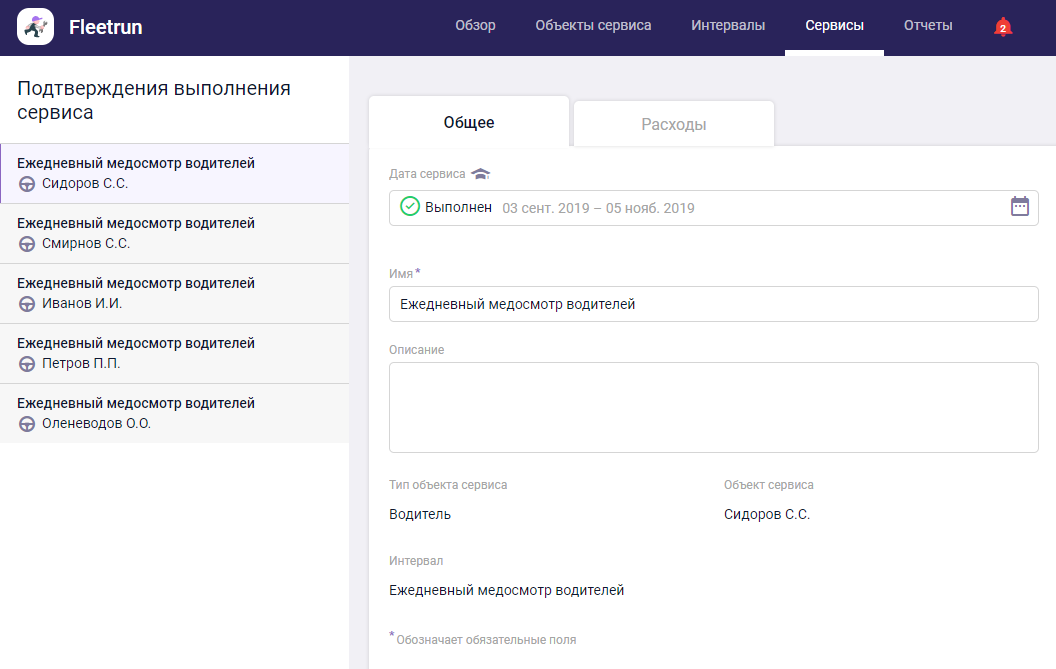1056x669 pixels.
Task: Open notifications bell with badge
Action: 1002,27
